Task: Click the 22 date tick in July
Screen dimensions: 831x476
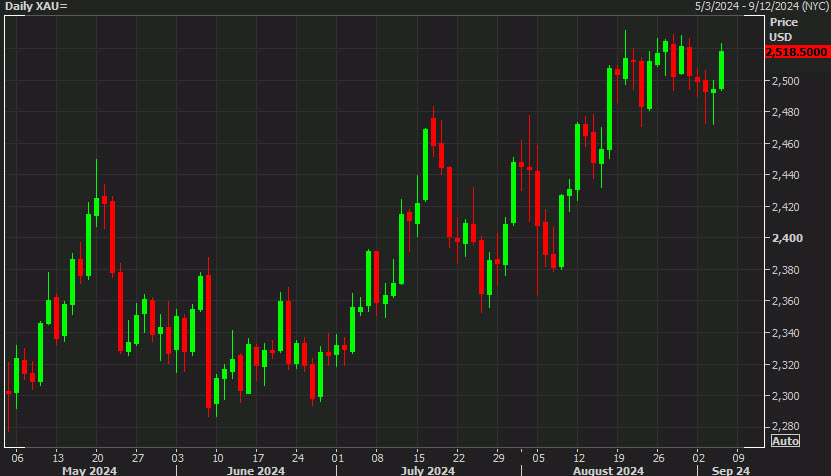Action: [458, 458]
